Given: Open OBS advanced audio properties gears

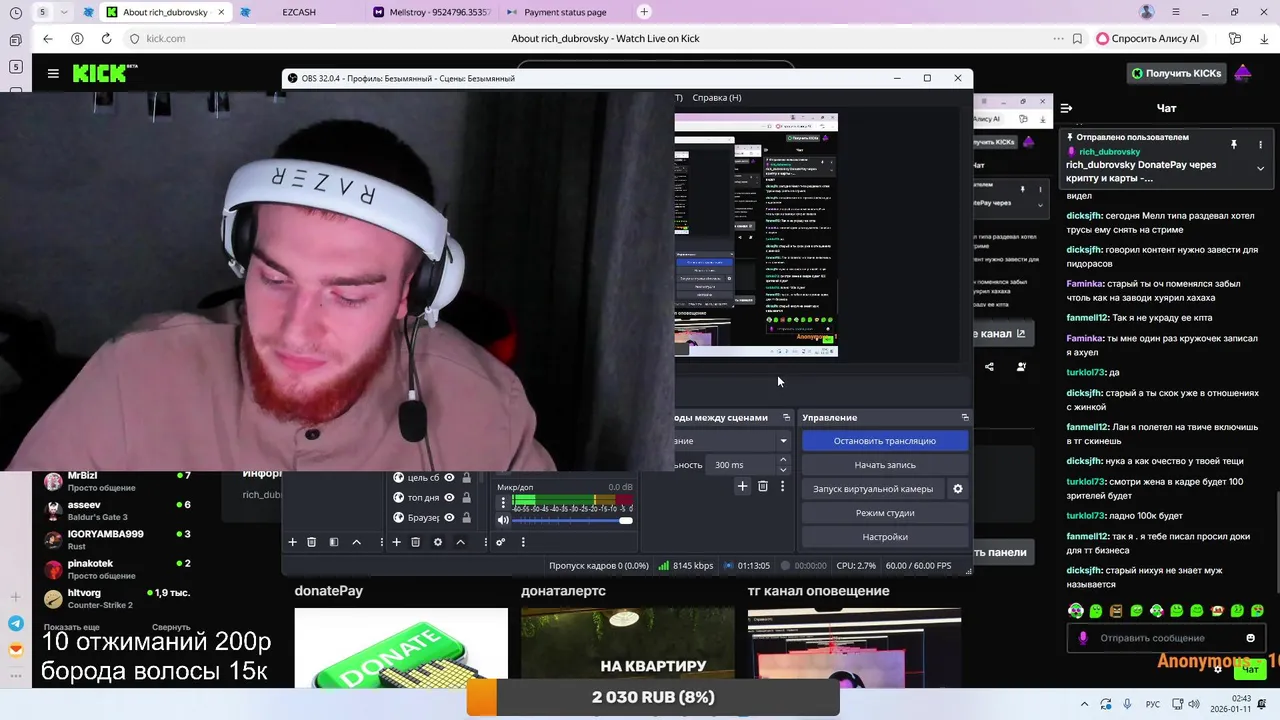Looking at the screenshot, I should [x=500, y=542].
